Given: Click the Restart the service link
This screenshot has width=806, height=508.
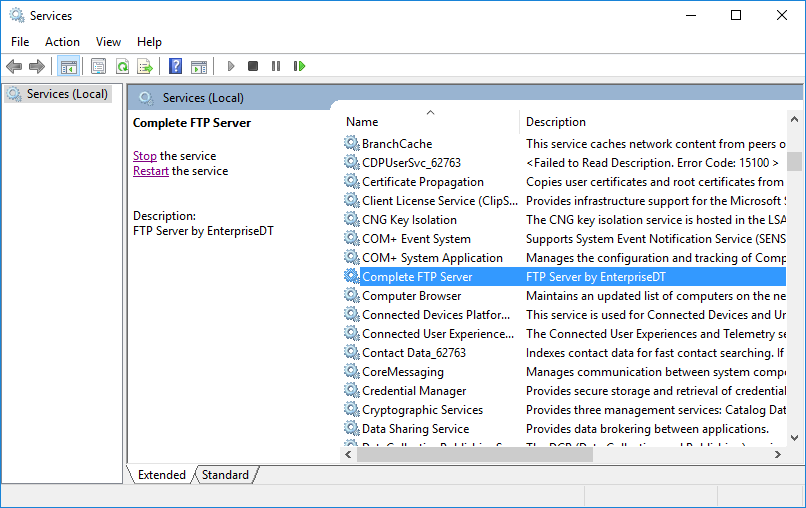Looking at the screenshot, I should [151, 171].
